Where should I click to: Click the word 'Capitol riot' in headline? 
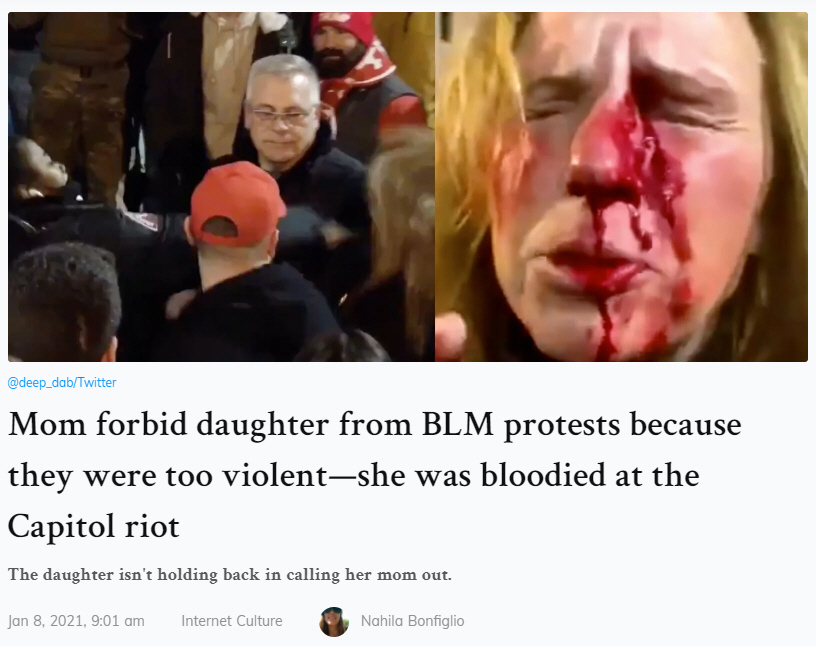[94, 526]
